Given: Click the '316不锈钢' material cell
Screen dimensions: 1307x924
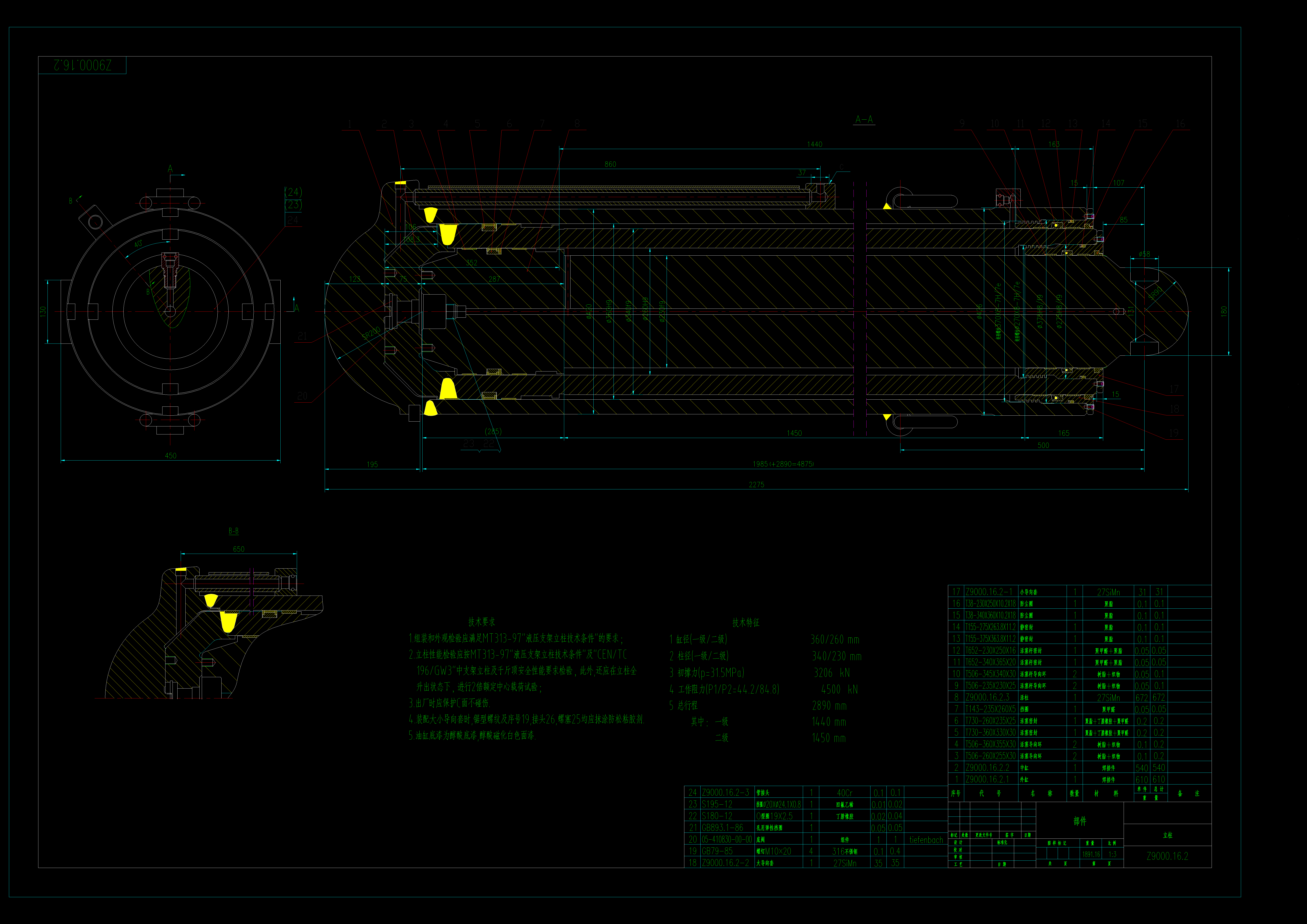Looking at the screenshot, I should tap(845, 852).
